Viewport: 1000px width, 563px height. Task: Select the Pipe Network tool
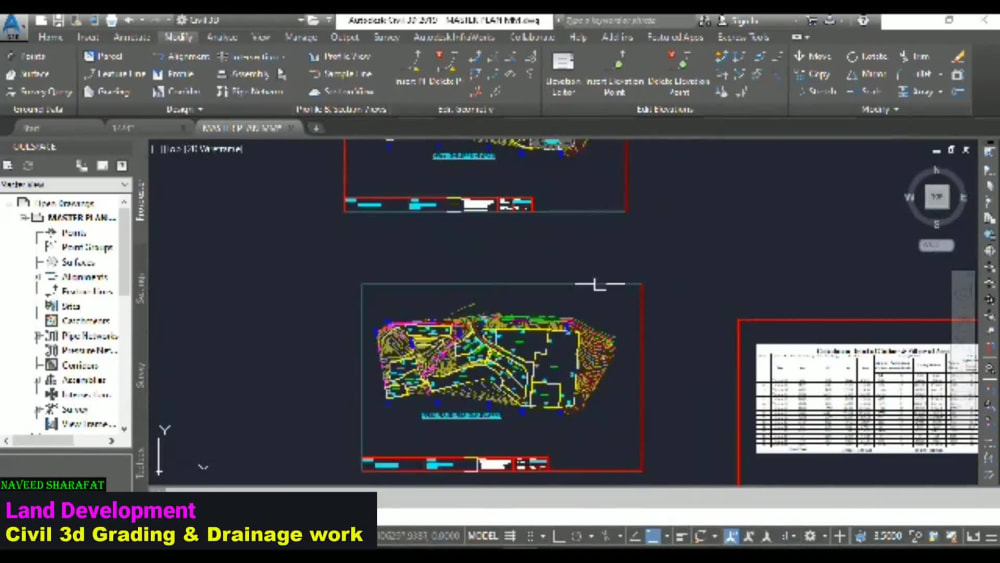(250, 92)
